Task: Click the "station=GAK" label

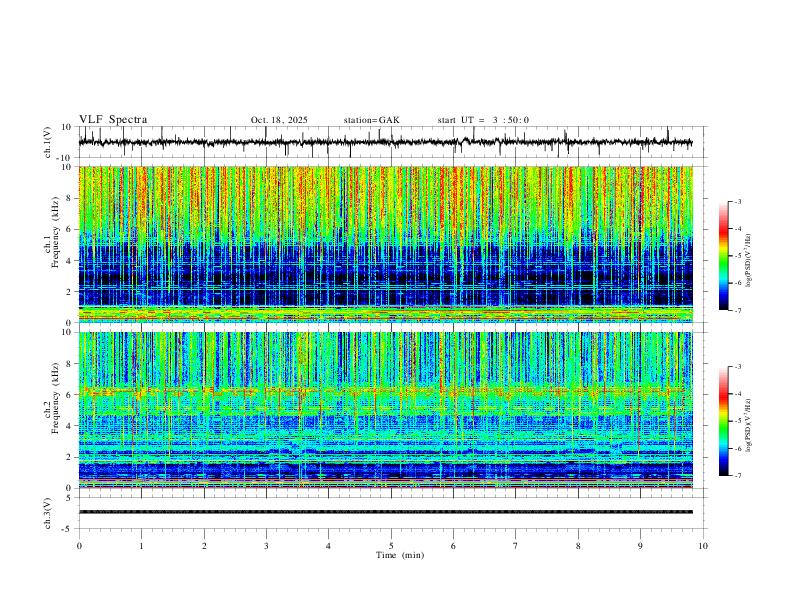Action: tap(371, 120)
